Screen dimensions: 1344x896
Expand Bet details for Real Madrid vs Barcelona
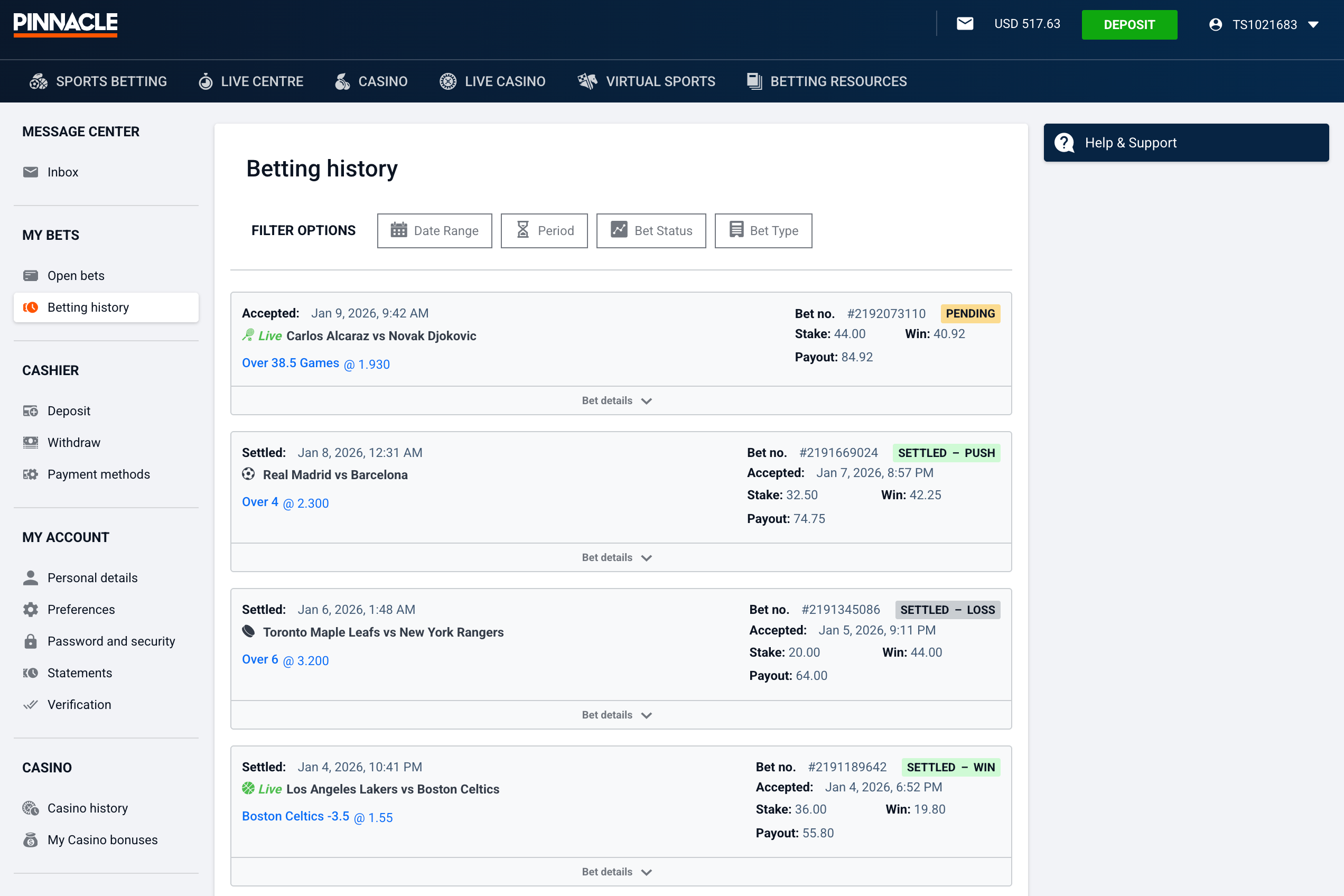617,557
